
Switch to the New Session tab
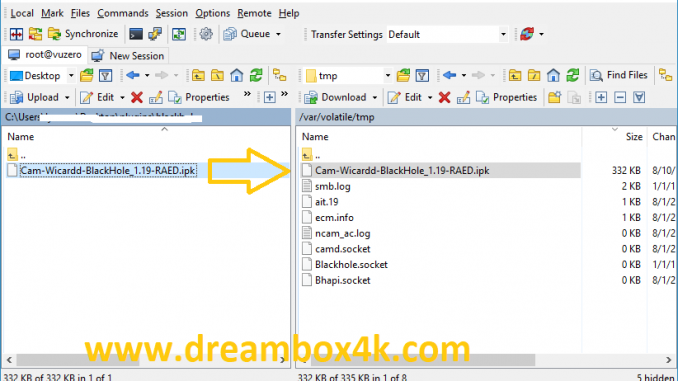[x=128, y=56]
